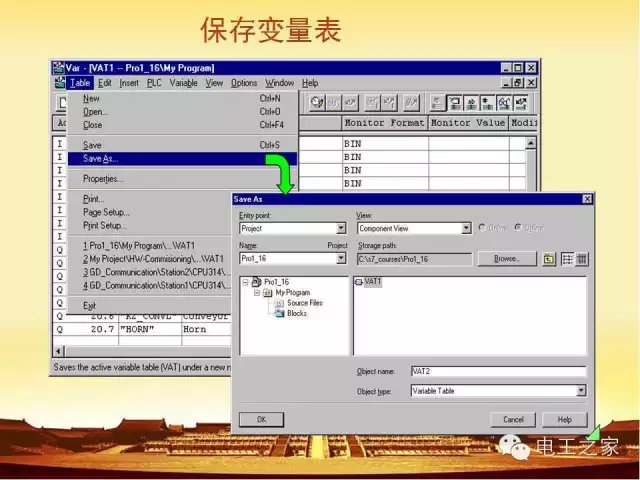Viewport: 640px width, 480px height.
Task: Select the VAT1 variable table icon
Action: point(360,283)
